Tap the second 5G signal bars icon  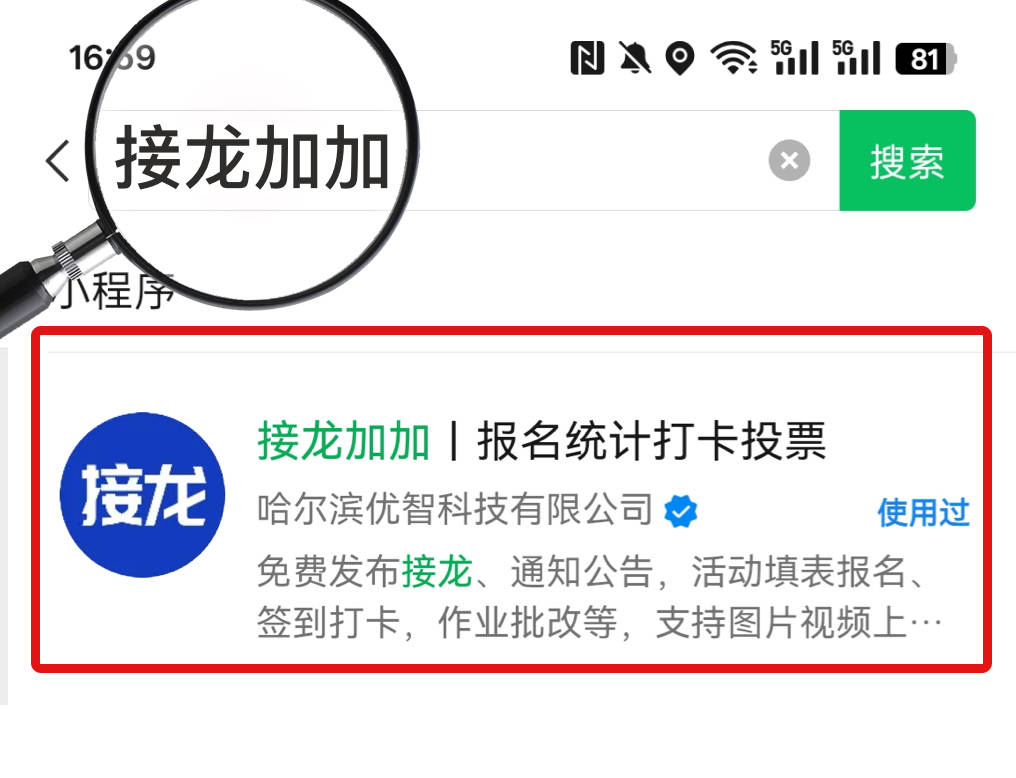point(856,58)
